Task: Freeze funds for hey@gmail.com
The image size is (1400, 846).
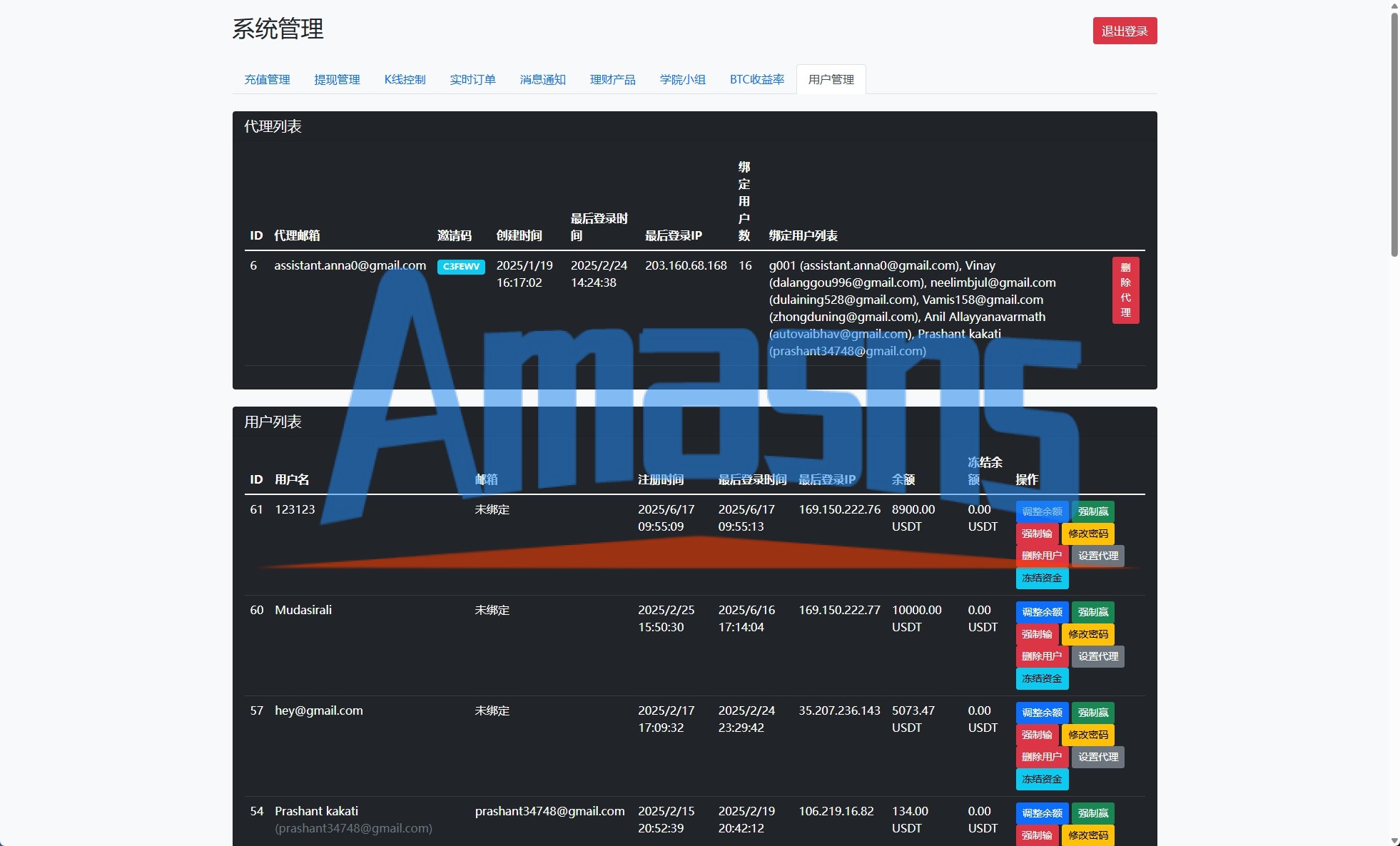Action: coord(1042,779)
